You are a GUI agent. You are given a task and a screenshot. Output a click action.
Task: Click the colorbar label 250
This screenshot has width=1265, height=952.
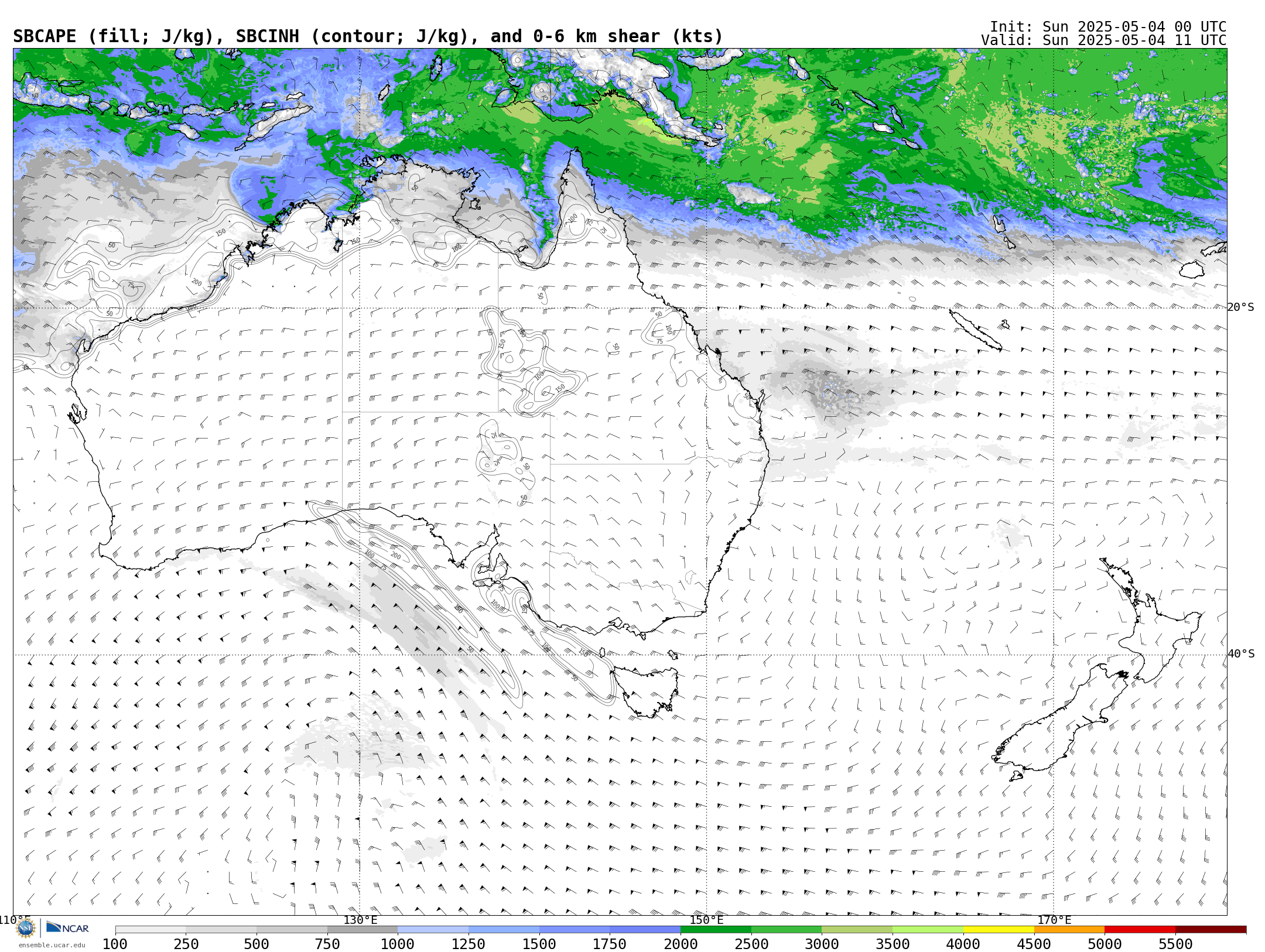186,944
